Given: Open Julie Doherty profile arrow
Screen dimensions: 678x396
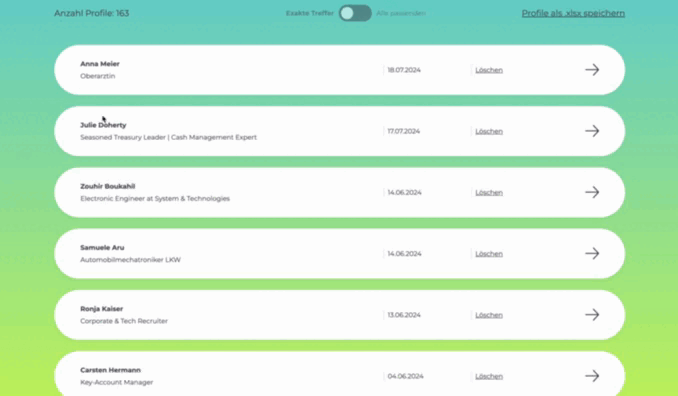Looking at the screenshot, I should pos(592,131).
